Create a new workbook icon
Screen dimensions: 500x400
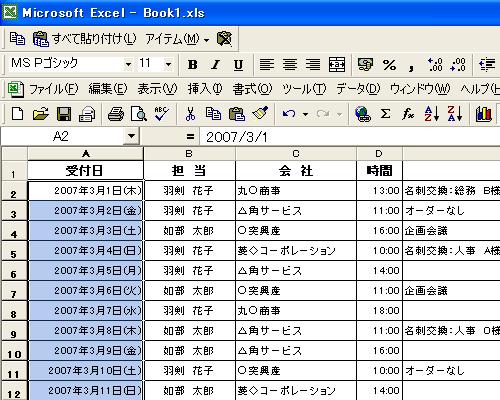[x=17, y=114]
